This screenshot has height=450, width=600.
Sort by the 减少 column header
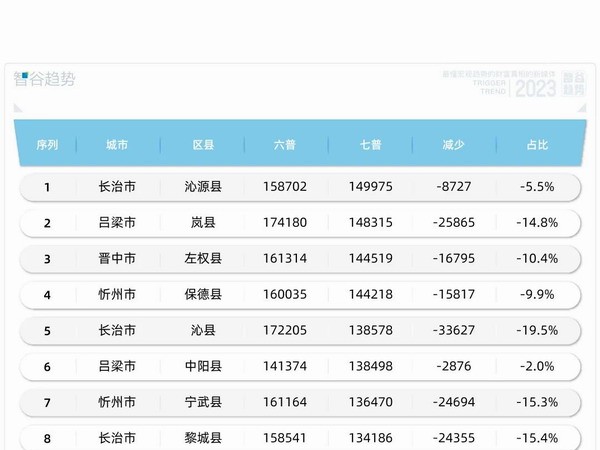point(453,145)
